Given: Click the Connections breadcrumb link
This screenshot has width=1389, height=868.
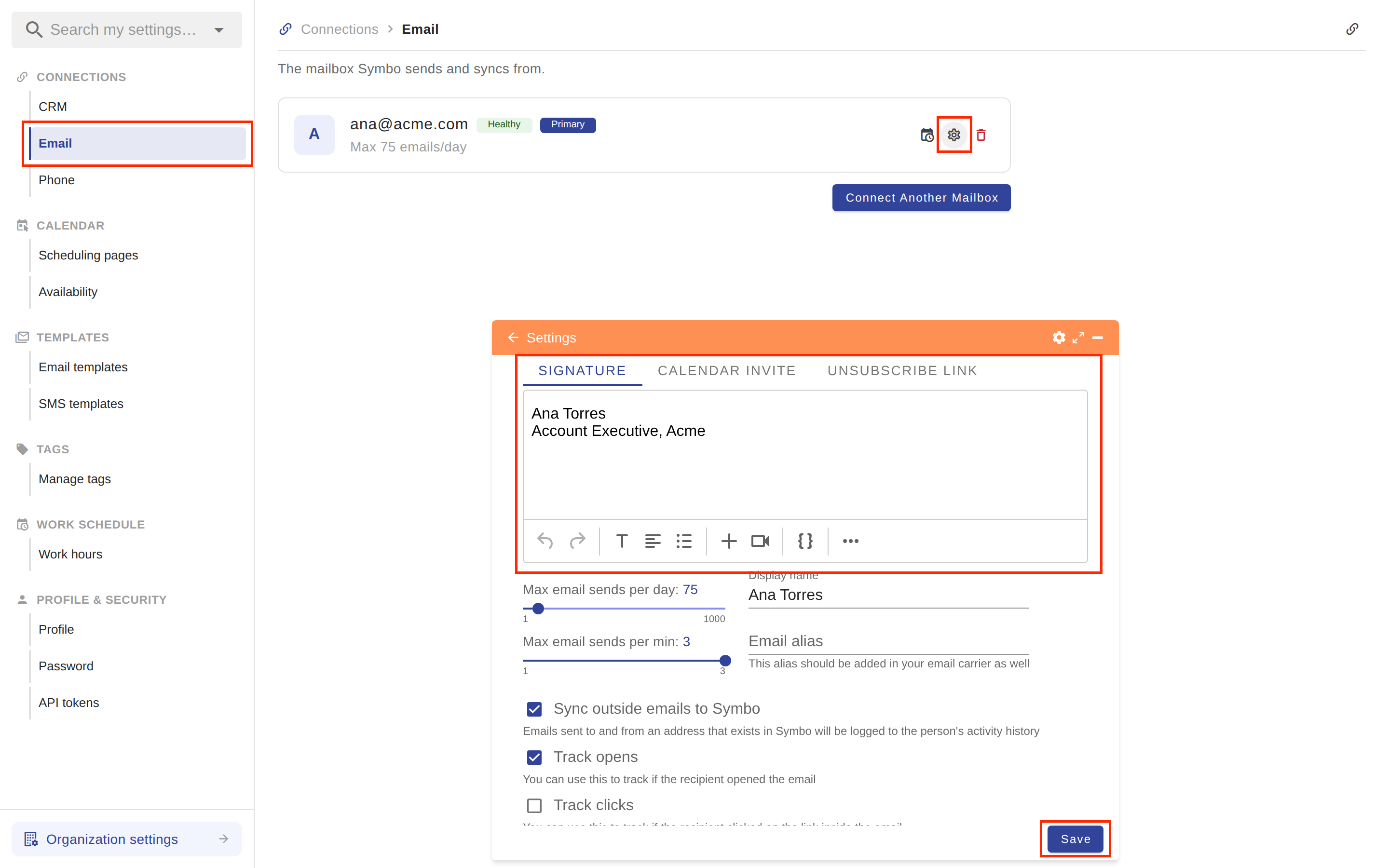Looking at the screenshot, I should pyautogui.click(x=339, y=29).
